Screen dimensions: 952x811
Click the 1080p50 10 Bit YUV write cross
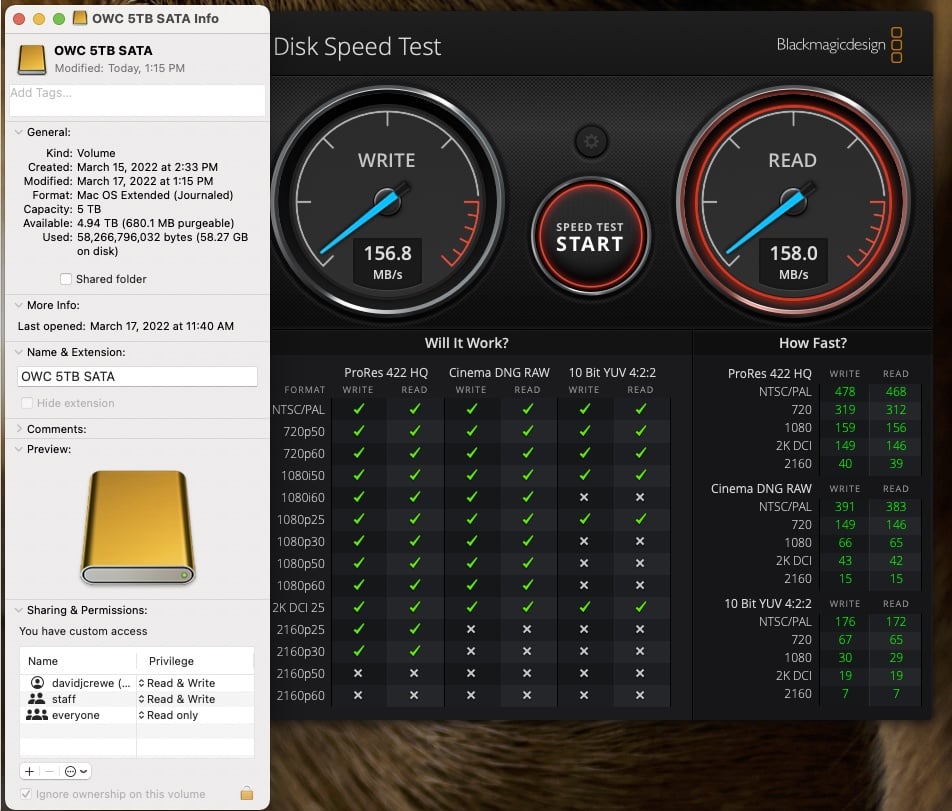pos(584,563)
